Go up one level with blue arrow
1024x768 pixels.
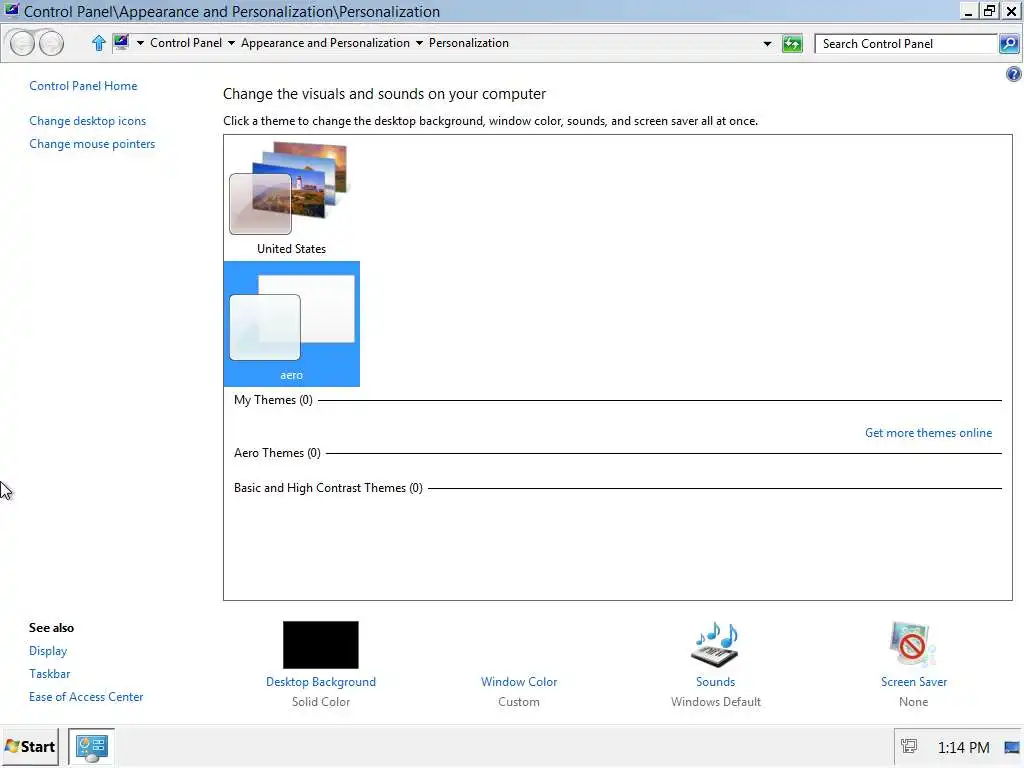pos(99,43)
